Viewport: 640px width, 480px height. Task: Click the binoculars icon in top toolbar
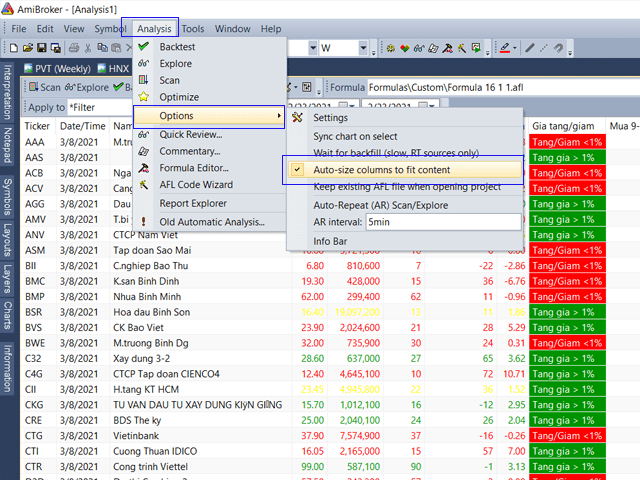[x=419, y=49]
